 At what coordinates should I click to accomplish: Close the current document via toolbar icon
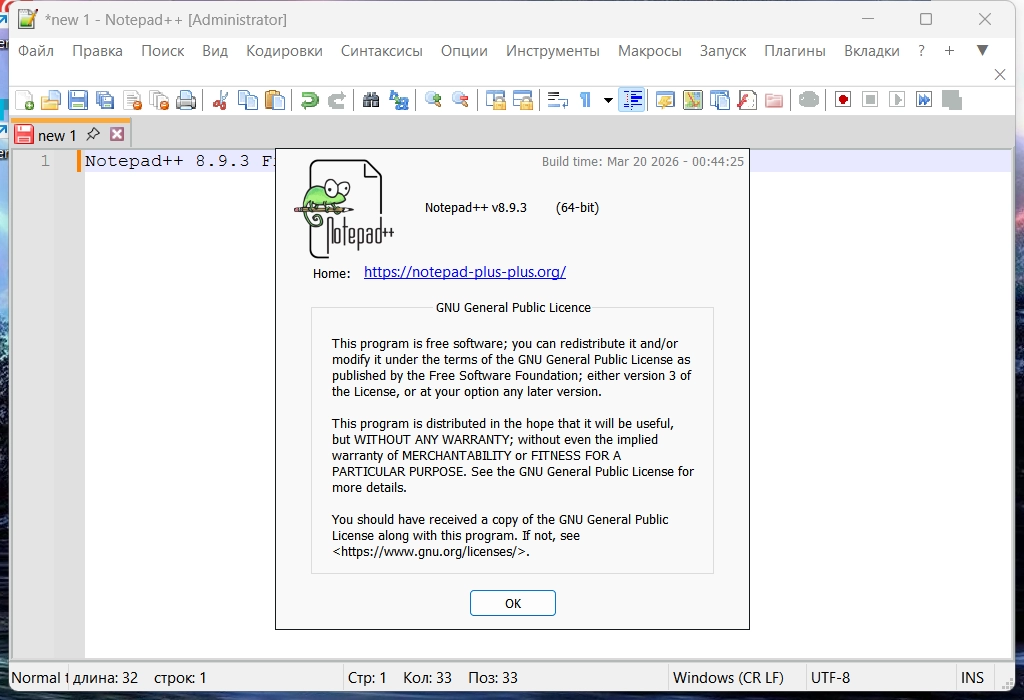pyautogui.click(x=132, y=100)
